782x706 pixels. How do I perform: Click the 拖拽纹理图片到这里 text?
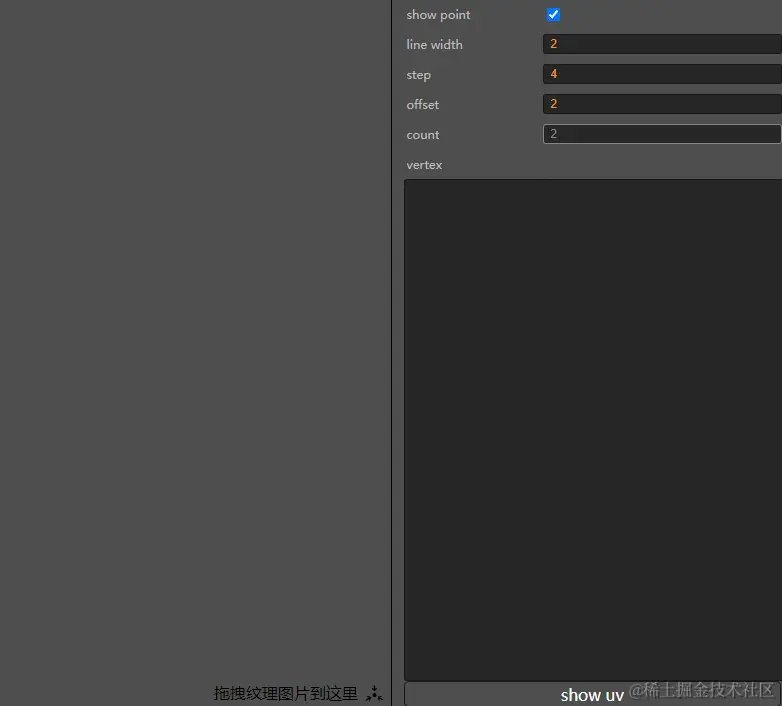point(285,694)
